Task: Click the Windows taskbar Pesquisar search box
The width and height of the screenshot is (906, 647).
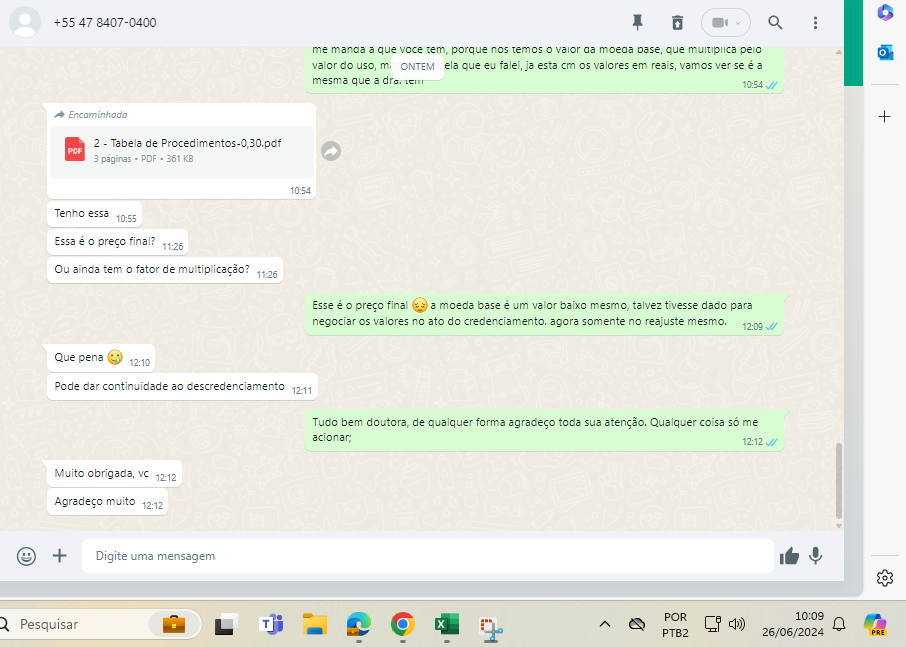Action: coord(98,624)
